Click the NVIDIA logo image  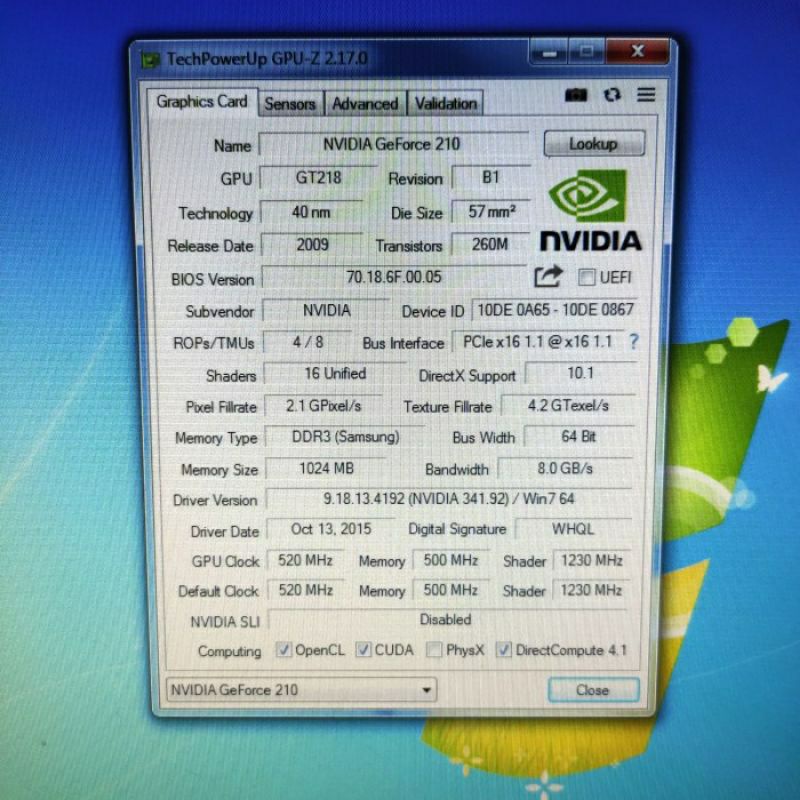tap(591, 211)
